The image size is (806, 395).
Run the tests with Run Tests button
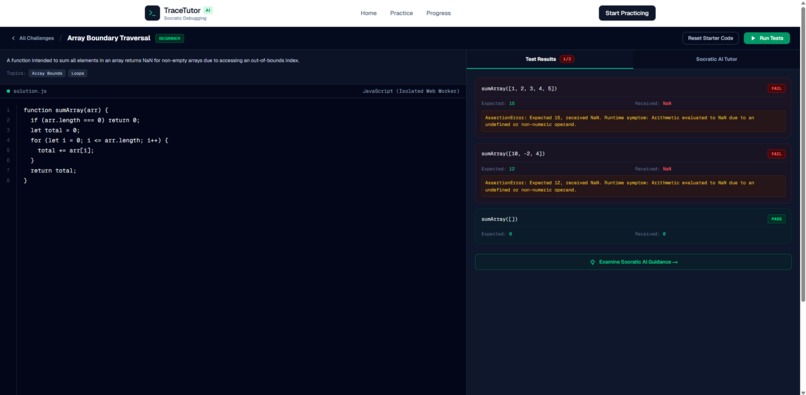coord(766,38)
